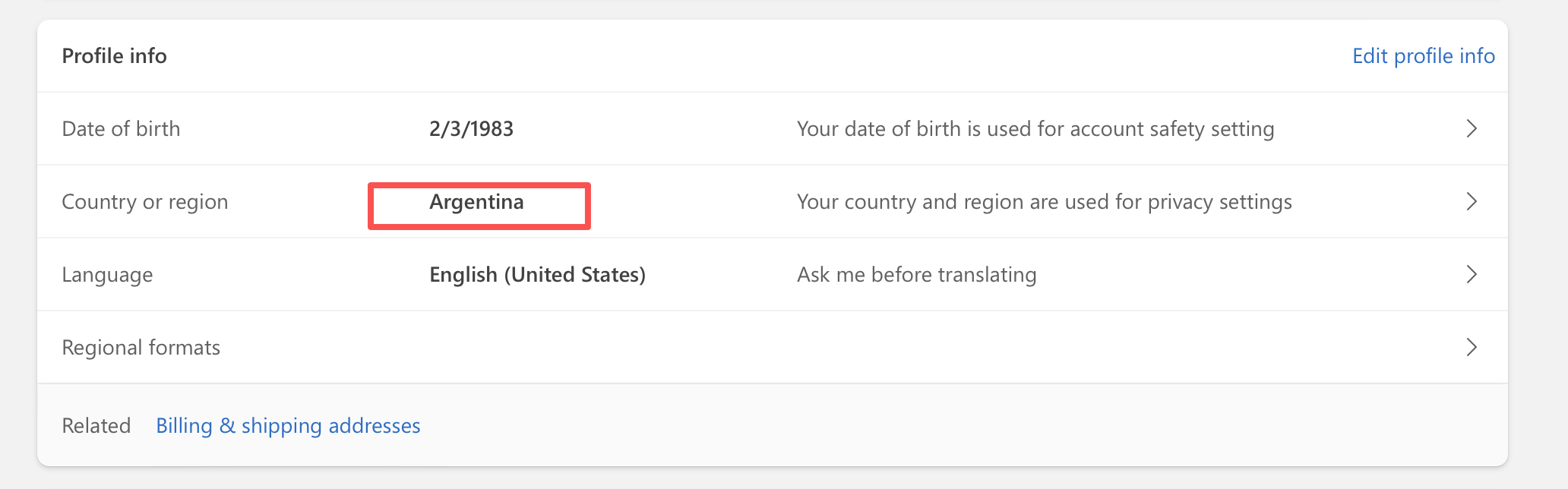Click the privacy settings description text
The height and width of the screenshot is (489, 1568).
coord(1044,202)
